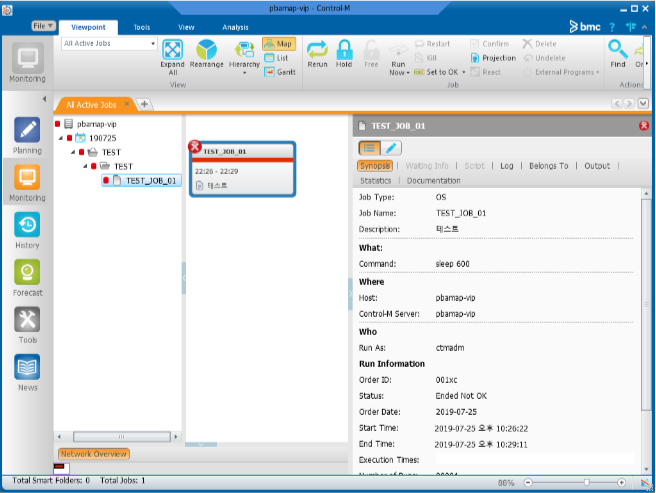Click the Rearrange icon in ribbon

point(207,52)
